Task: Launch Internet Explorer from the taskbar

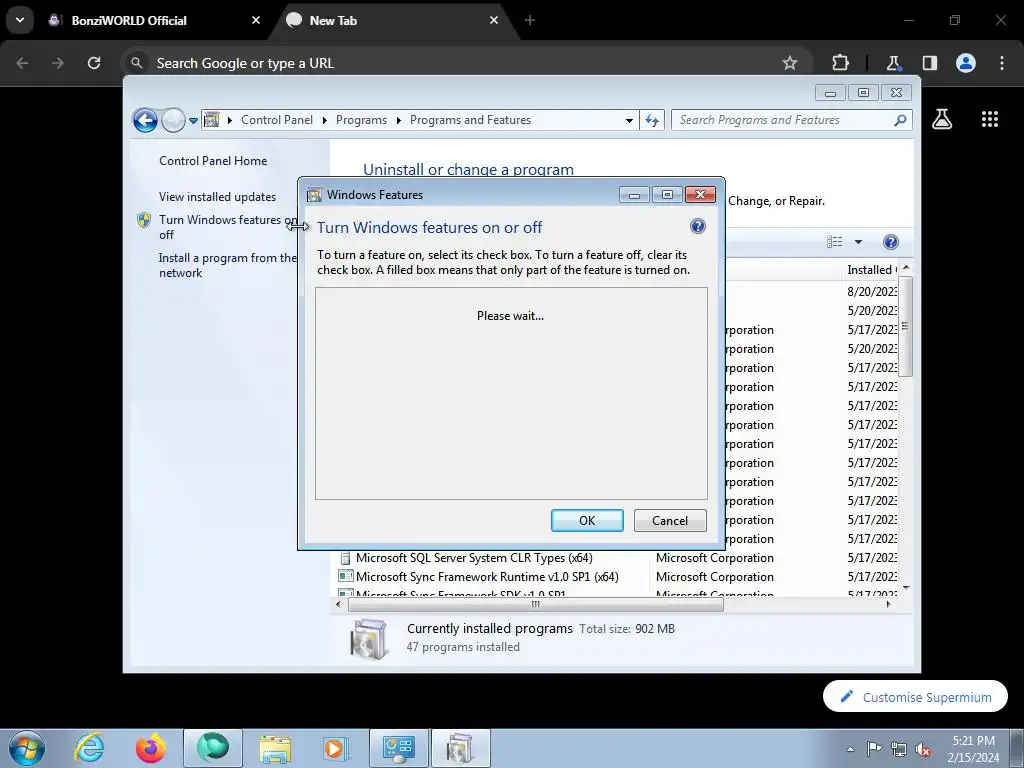Action: click(x=89, y=748)
